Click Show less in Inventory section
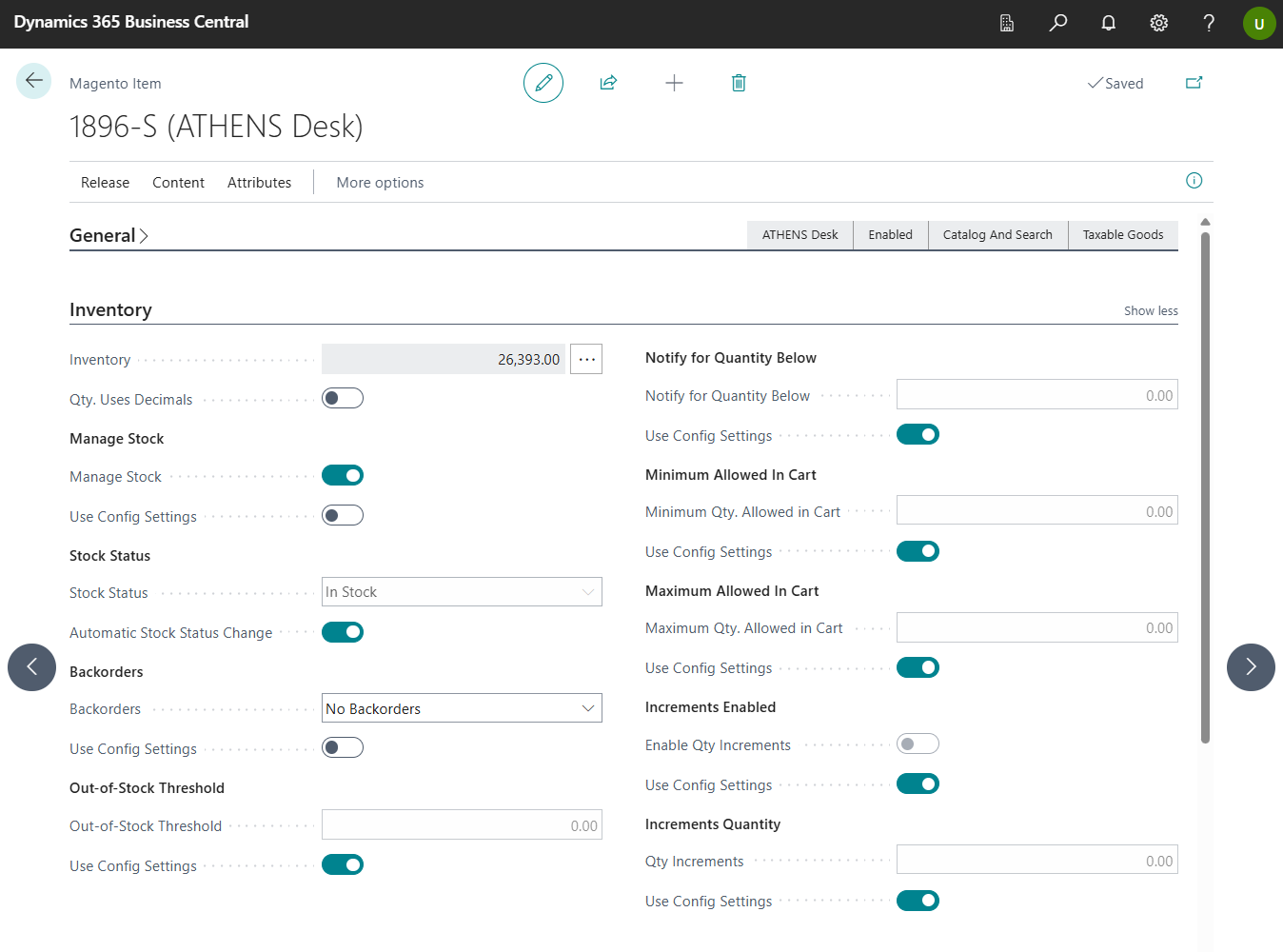The width and height of the screenshot is (1283, 952). click(x=1150, y=311)
